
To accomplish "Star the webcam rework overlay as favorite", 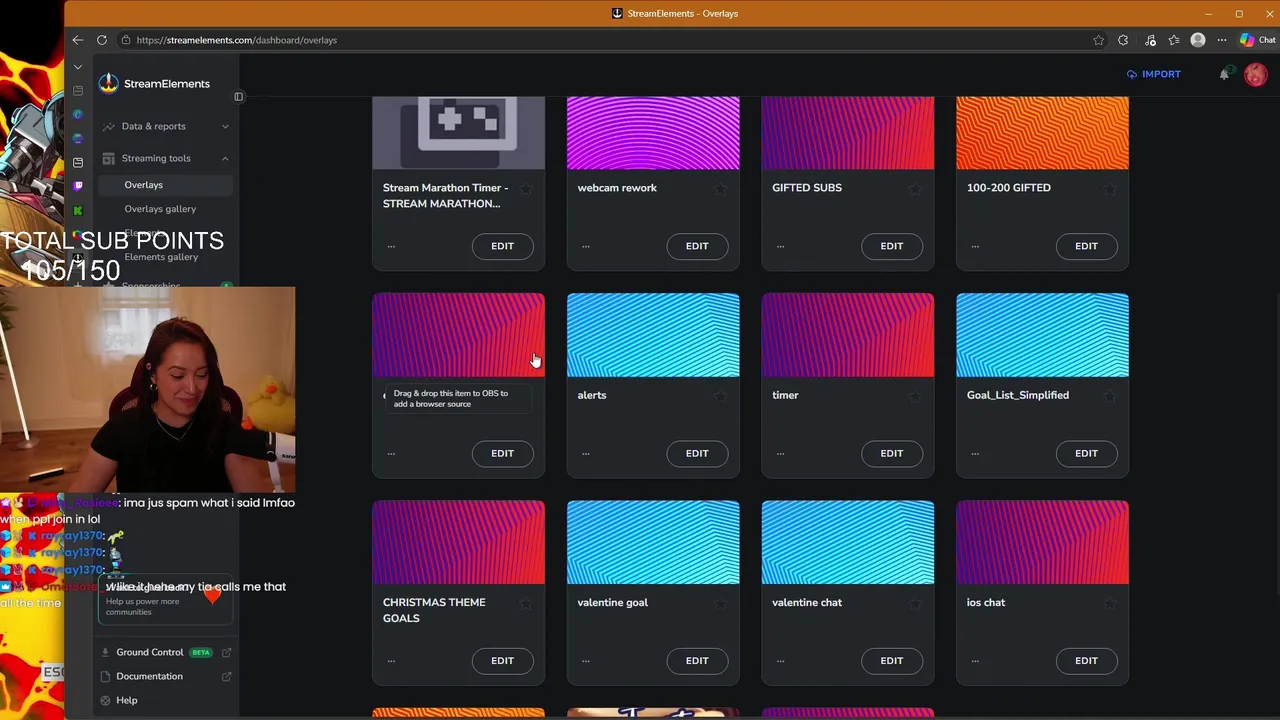I will click(720, 189).
